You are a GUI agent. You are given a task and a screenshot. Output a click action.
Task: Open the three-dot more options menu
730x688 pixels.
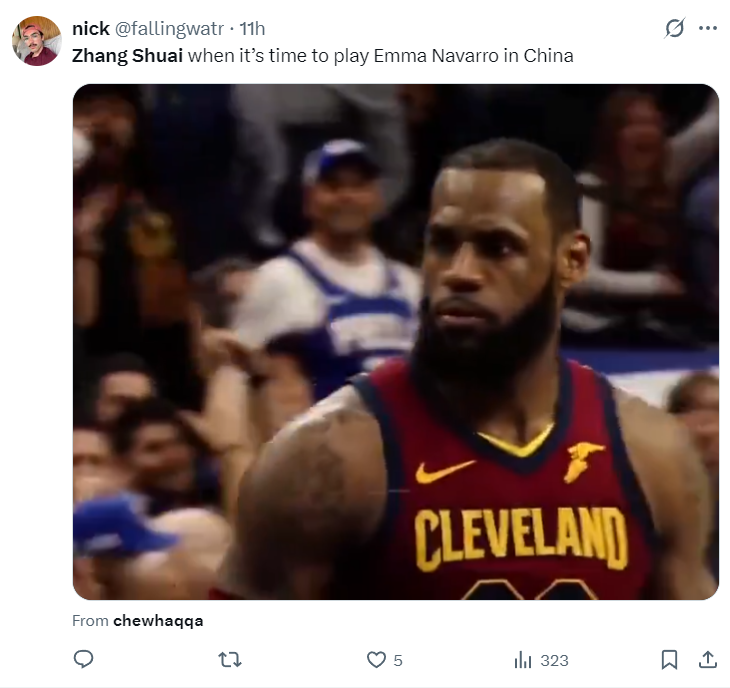coord(708,29)
